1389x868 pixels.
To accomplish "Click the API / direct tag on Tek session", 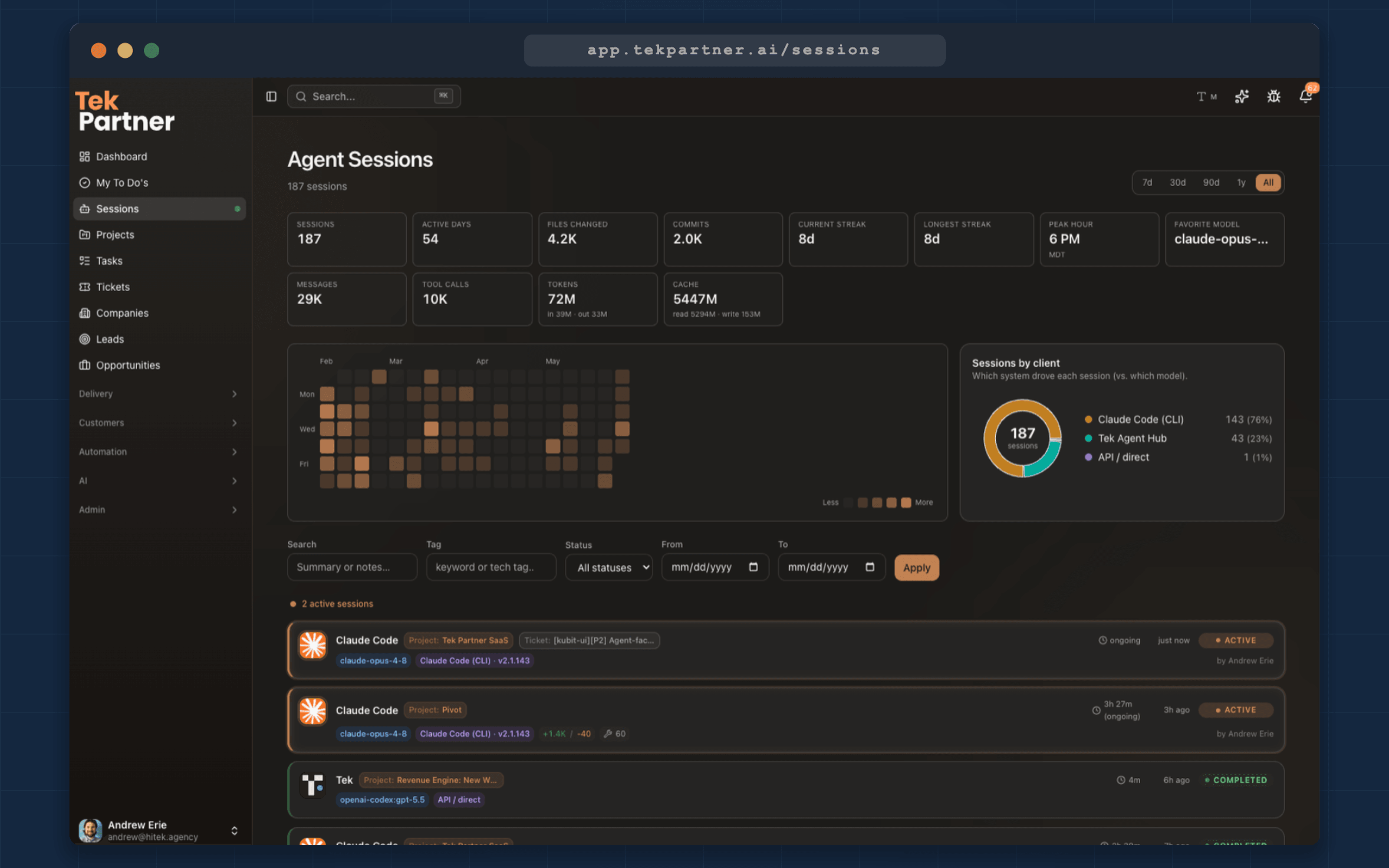I will pos(459,800).
